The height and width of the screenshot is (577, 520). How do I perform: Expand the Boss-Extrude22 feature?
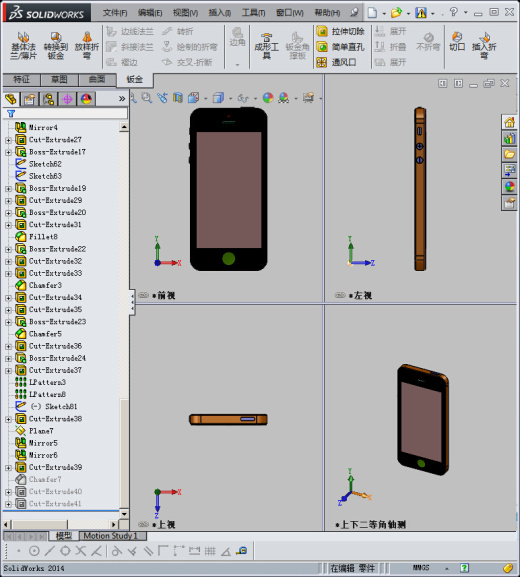(8, 249)
